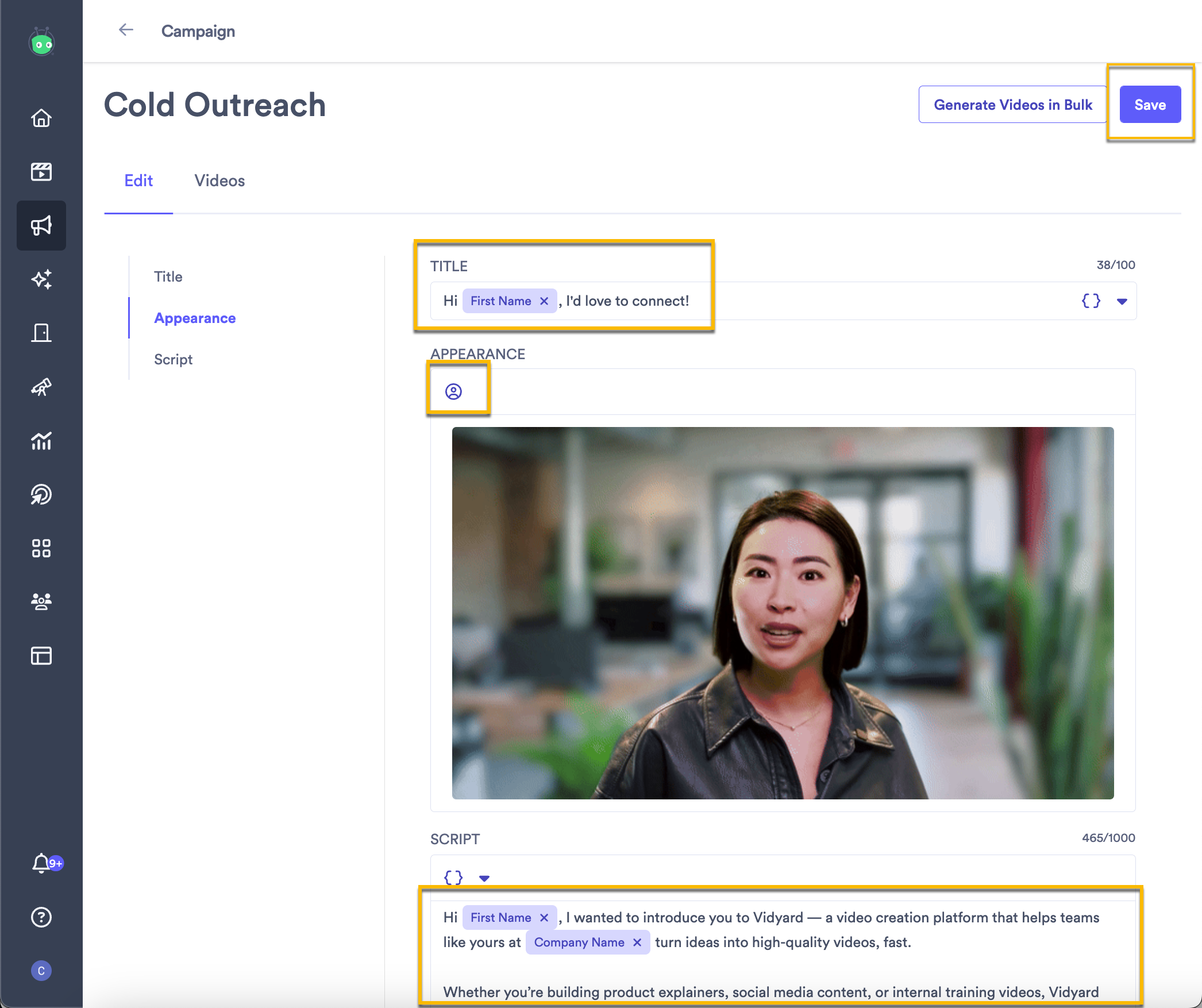Screen dimensions: 1202x1008
Task: Select the Campaigns megaphone icon
Action: (41, 225)
